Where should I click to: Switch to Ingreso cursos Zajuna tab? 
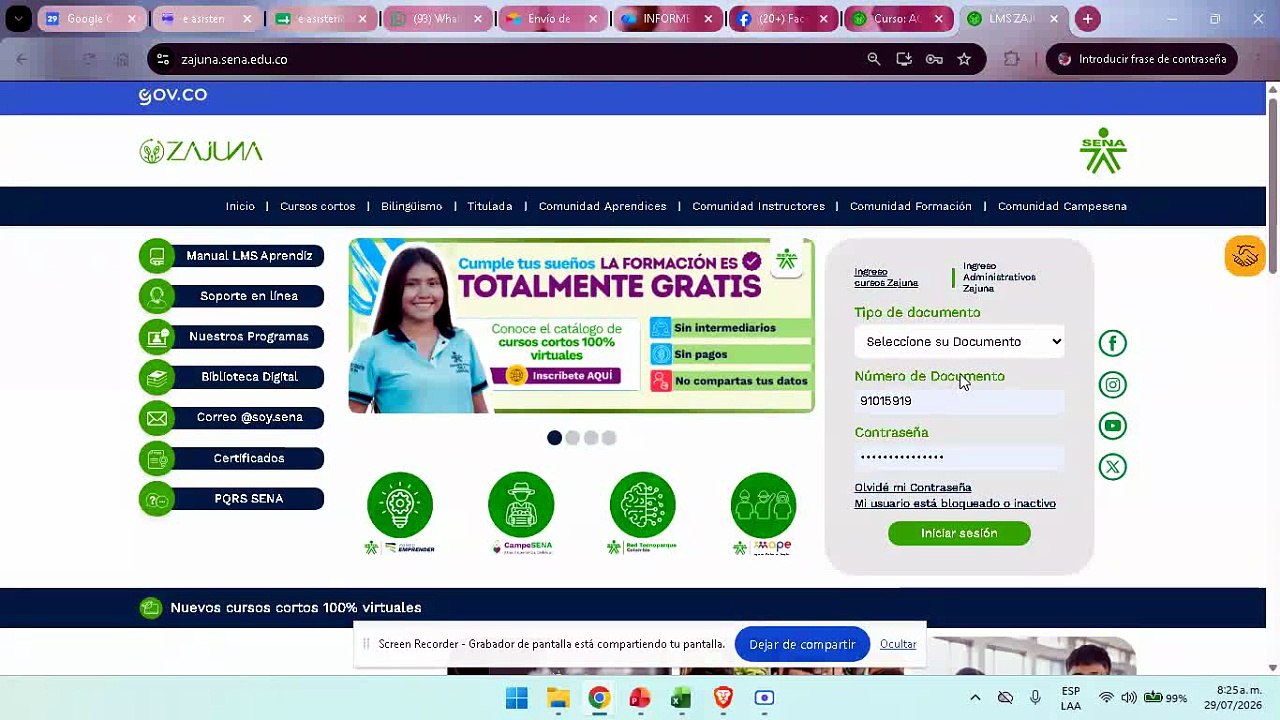point(886,277)
